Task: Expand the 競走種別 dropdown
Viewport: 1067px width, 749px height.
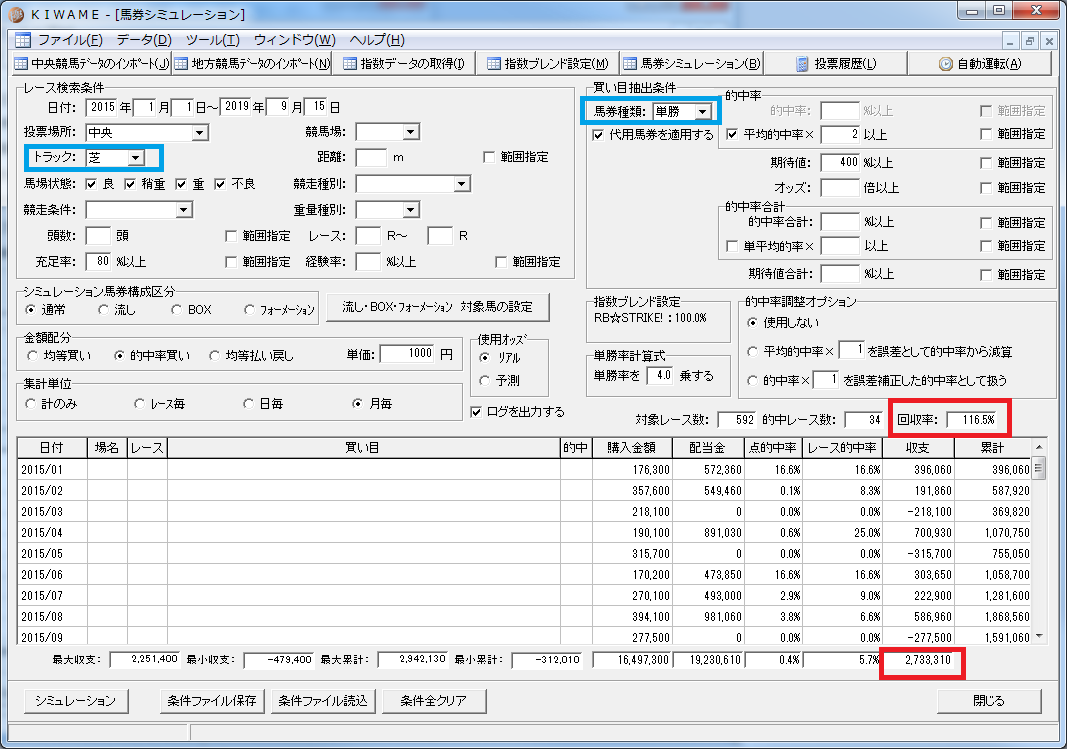Action: point(461,184)
